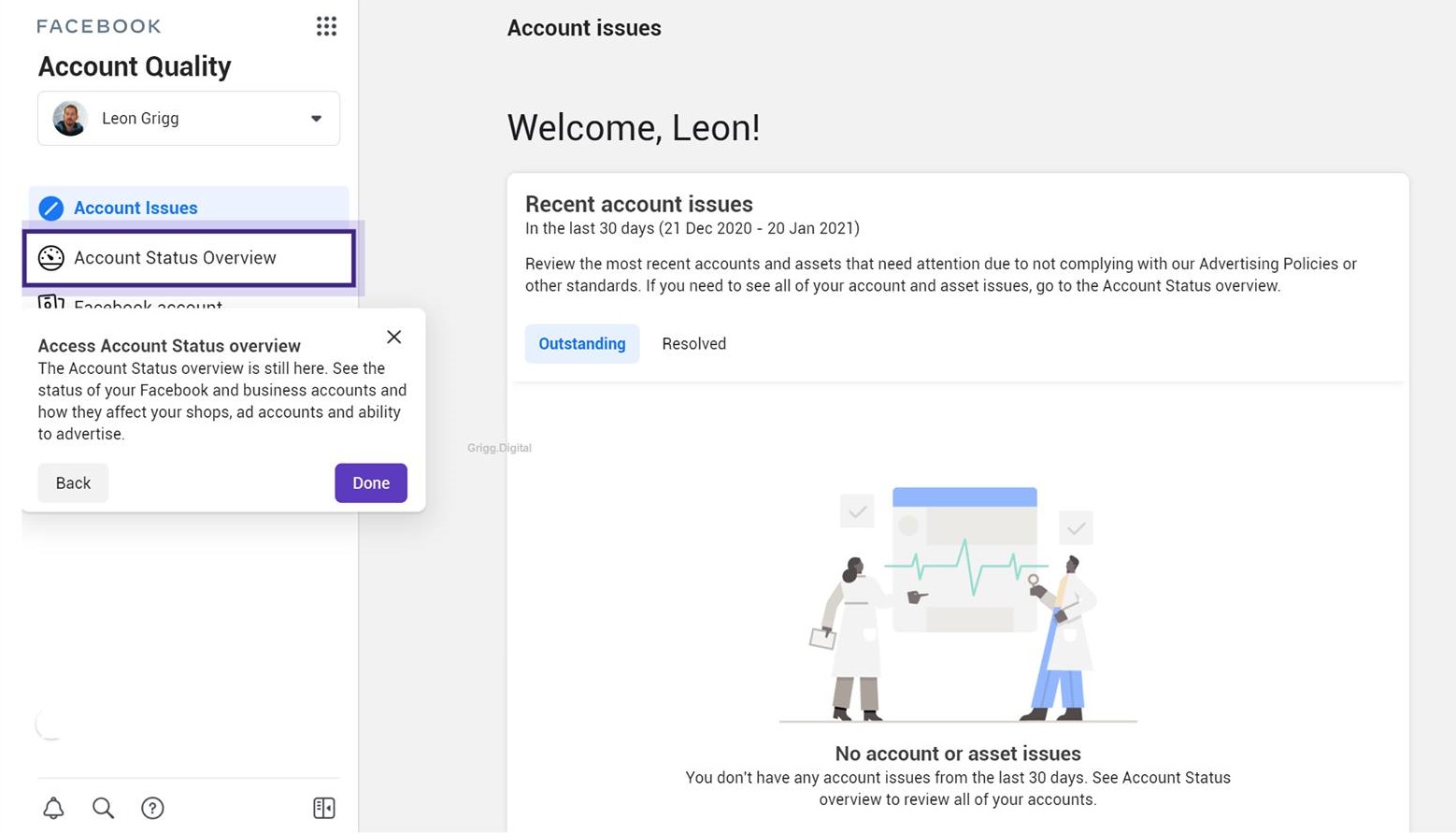This screenshot has height=834, width=1456.
Task: Open help via the question mark icon
Action: coord(152,808)
